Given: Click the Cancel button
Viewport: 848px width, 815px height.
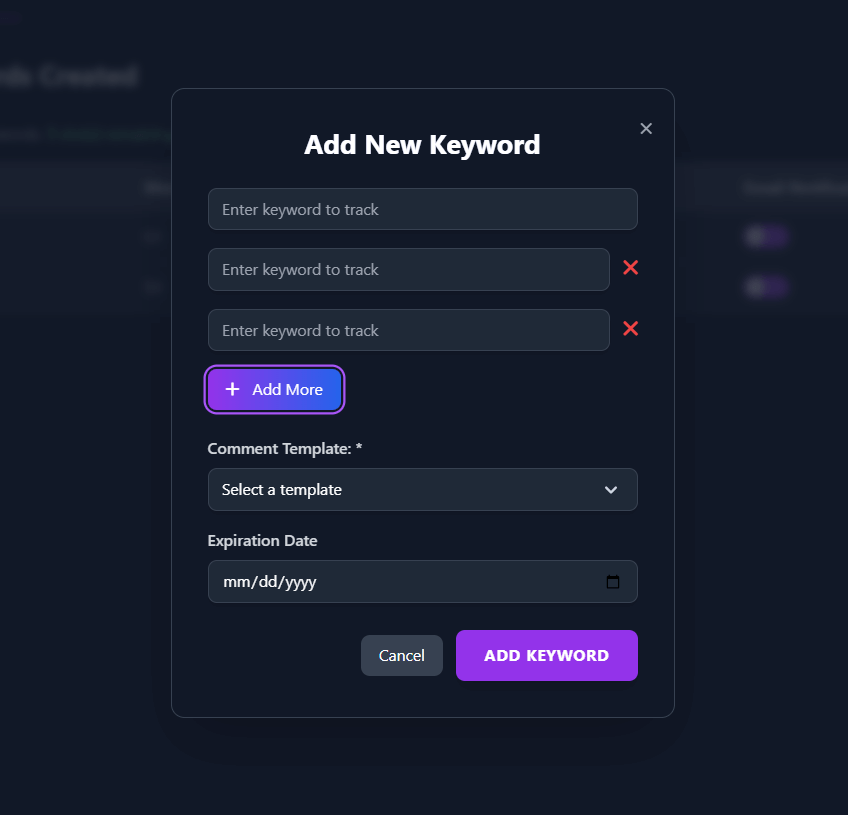Looking at the screenshot, I should tap(401, 656).
